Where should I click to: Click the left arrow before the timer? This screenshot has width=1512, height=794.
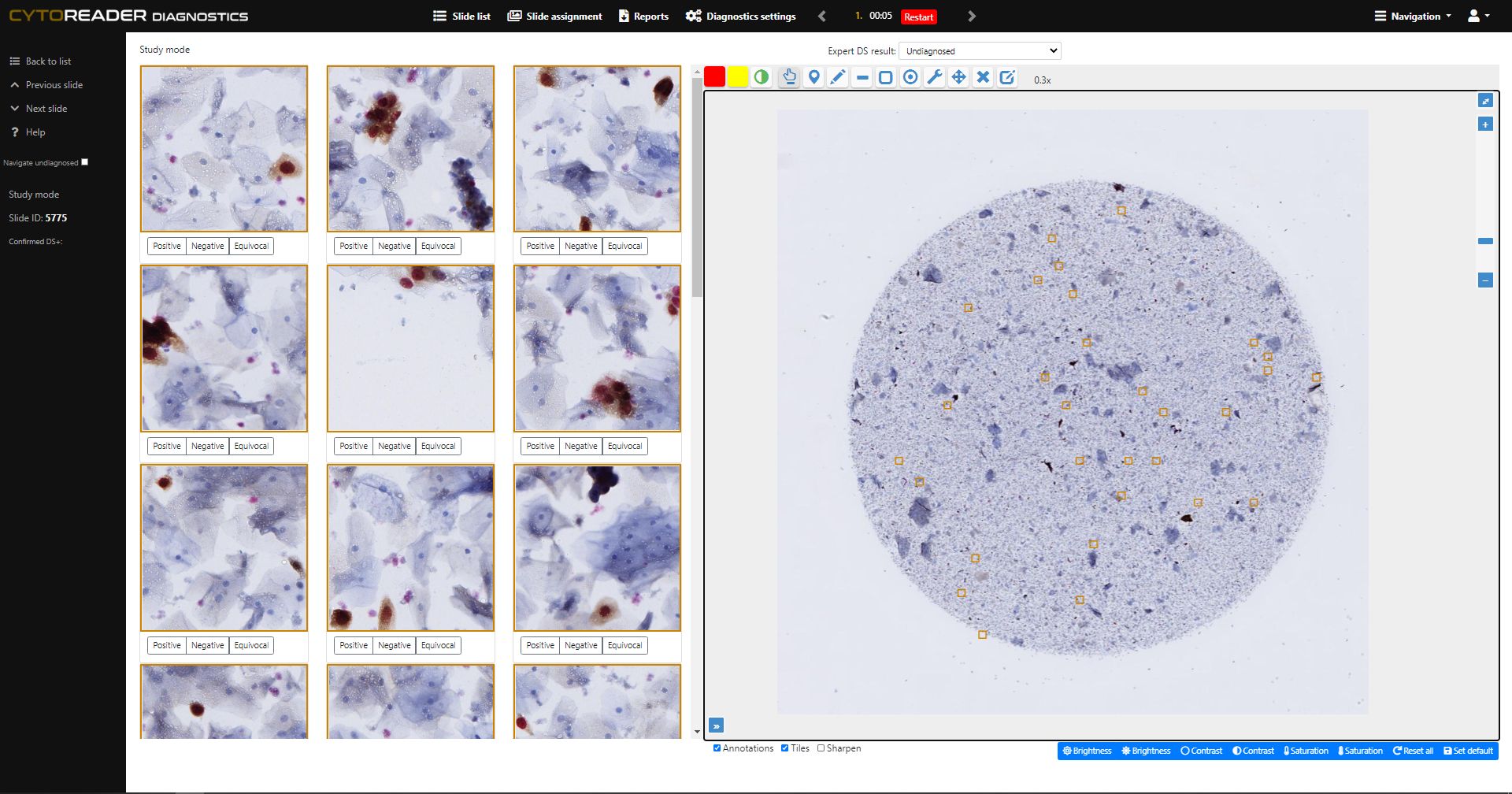pos(822,16)
